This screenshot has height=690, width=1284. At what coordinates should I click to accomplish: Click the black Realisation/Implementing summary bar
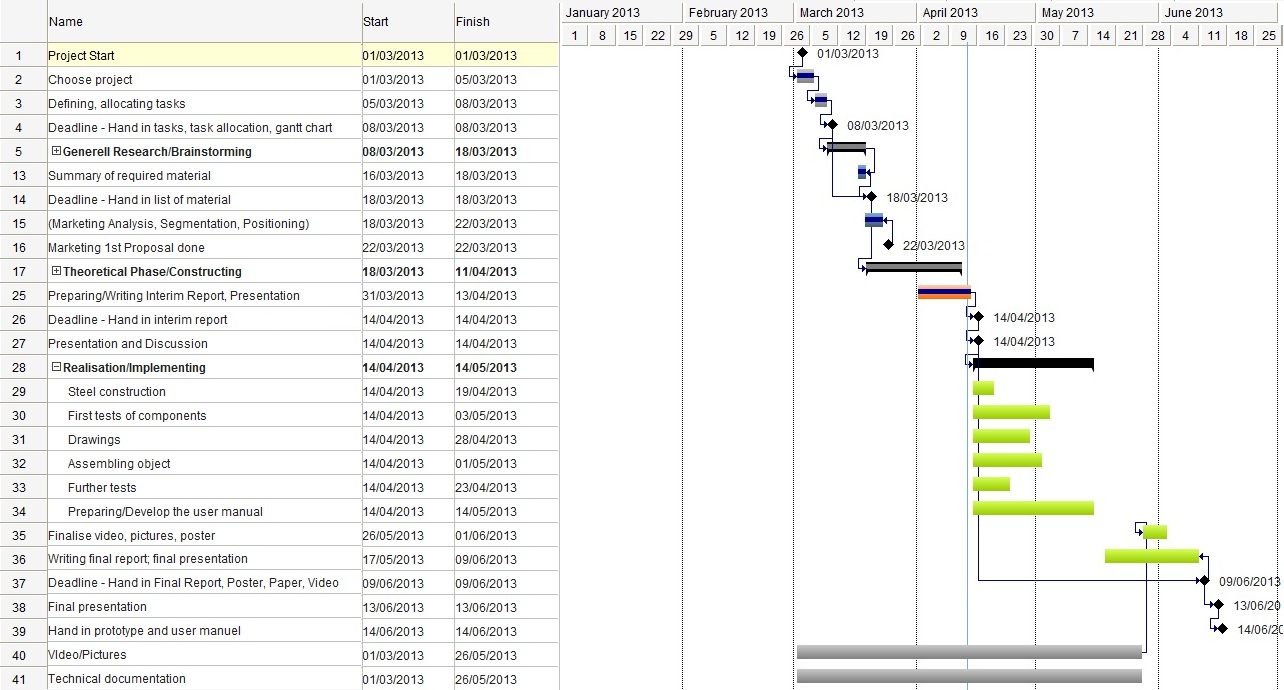(x=1033, y=364)
